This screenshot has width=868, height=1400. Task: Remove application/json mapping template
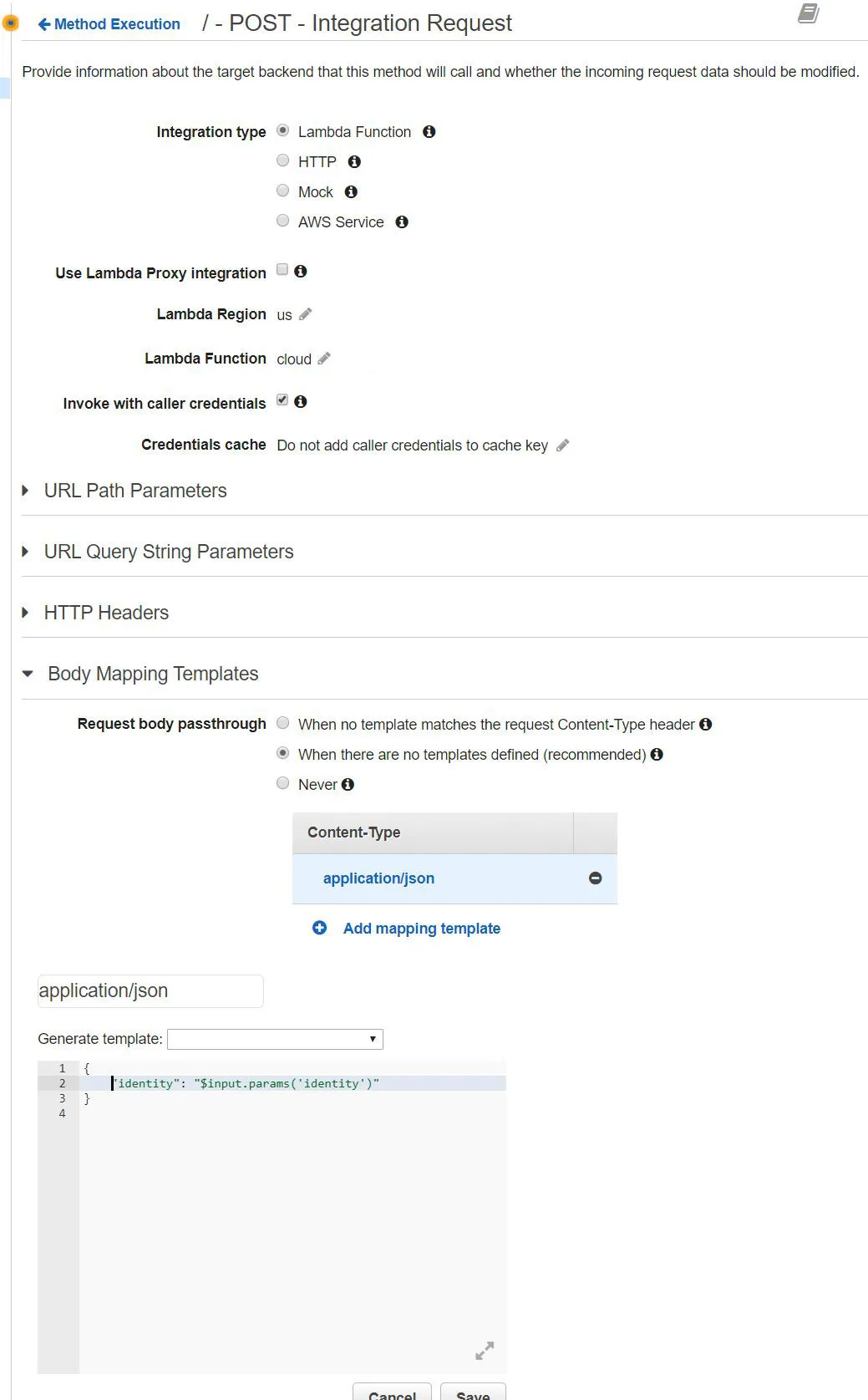[x=595, y=878]
